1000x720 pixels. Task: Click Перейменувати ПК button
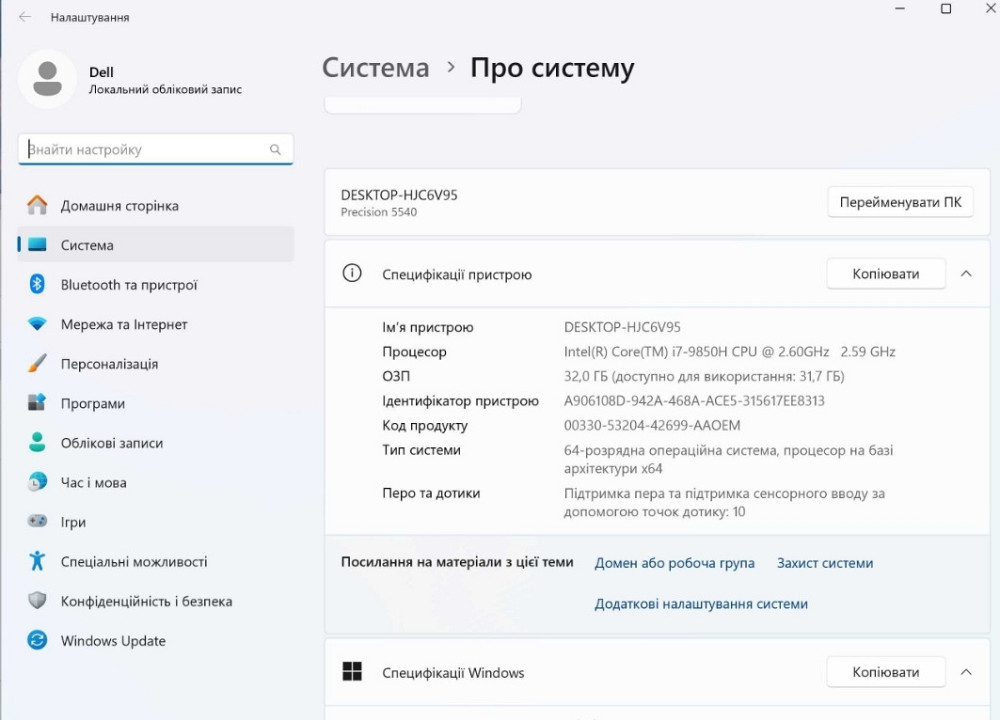tap(900, 201)
